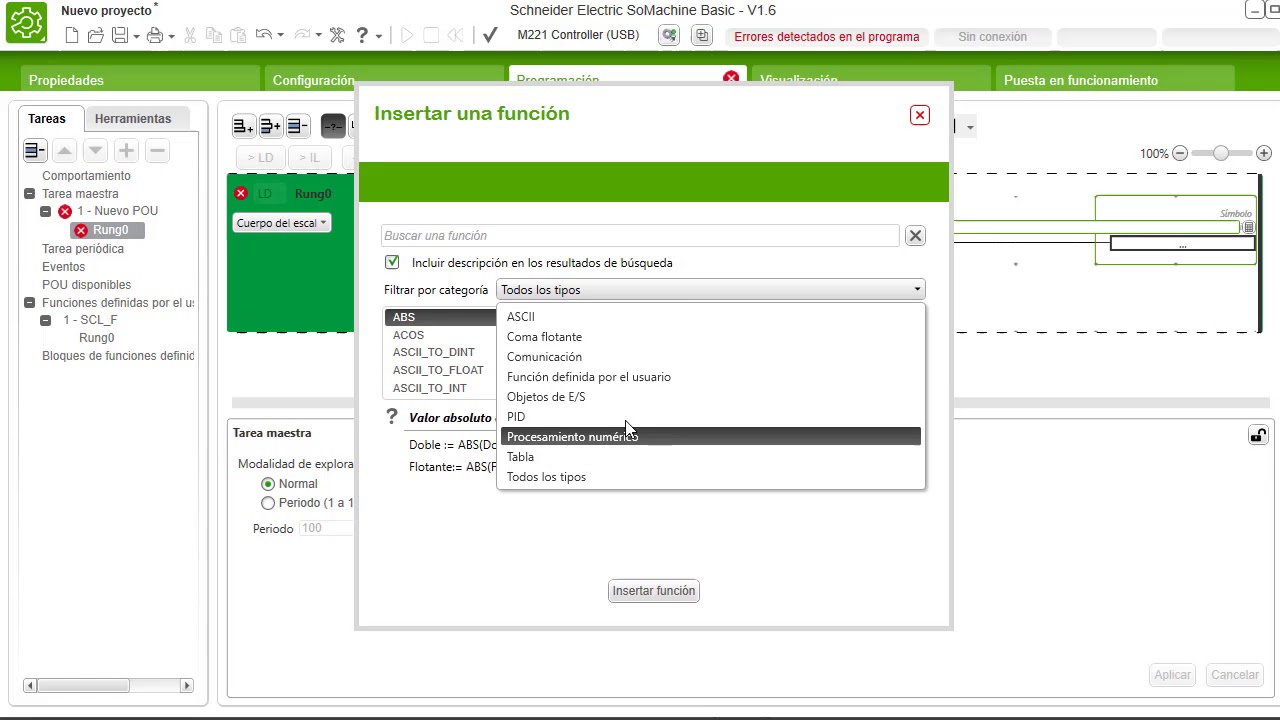Collapse the Tarea maestra tree node
Screen dimensions: 1280x720
(30, 194)
